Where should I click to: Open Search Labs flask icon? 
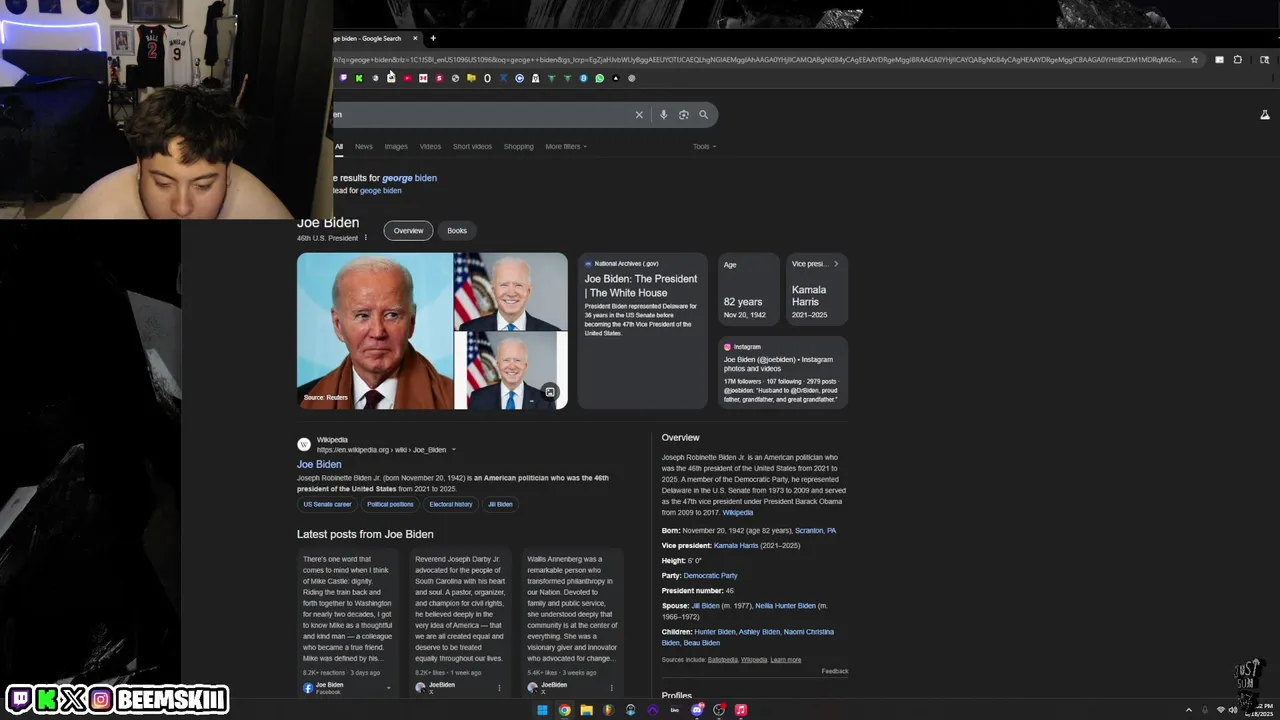point(1265,115)
